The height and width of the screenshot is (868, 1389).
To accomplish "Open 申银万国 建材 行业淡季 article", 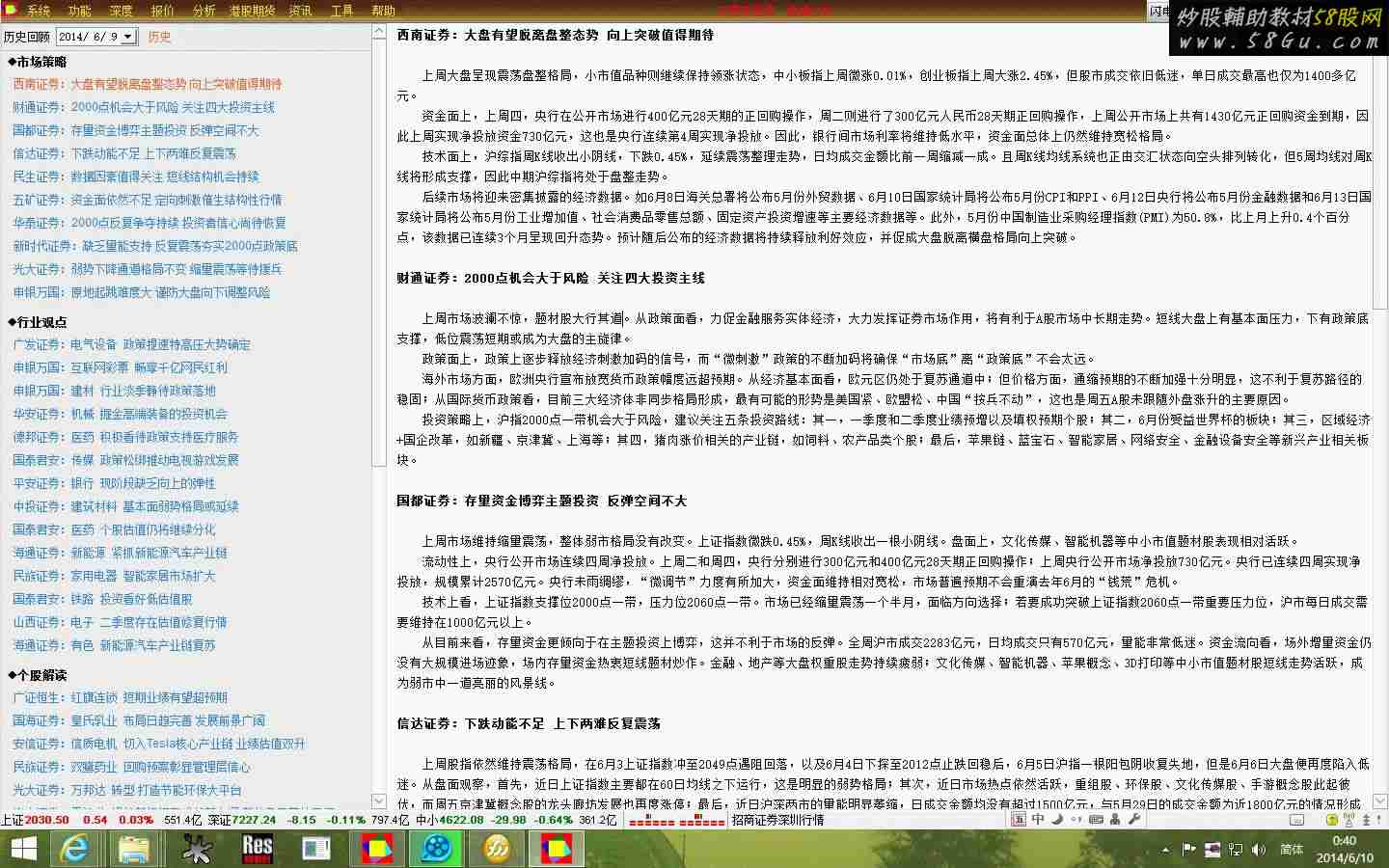I will click(115, 391).
